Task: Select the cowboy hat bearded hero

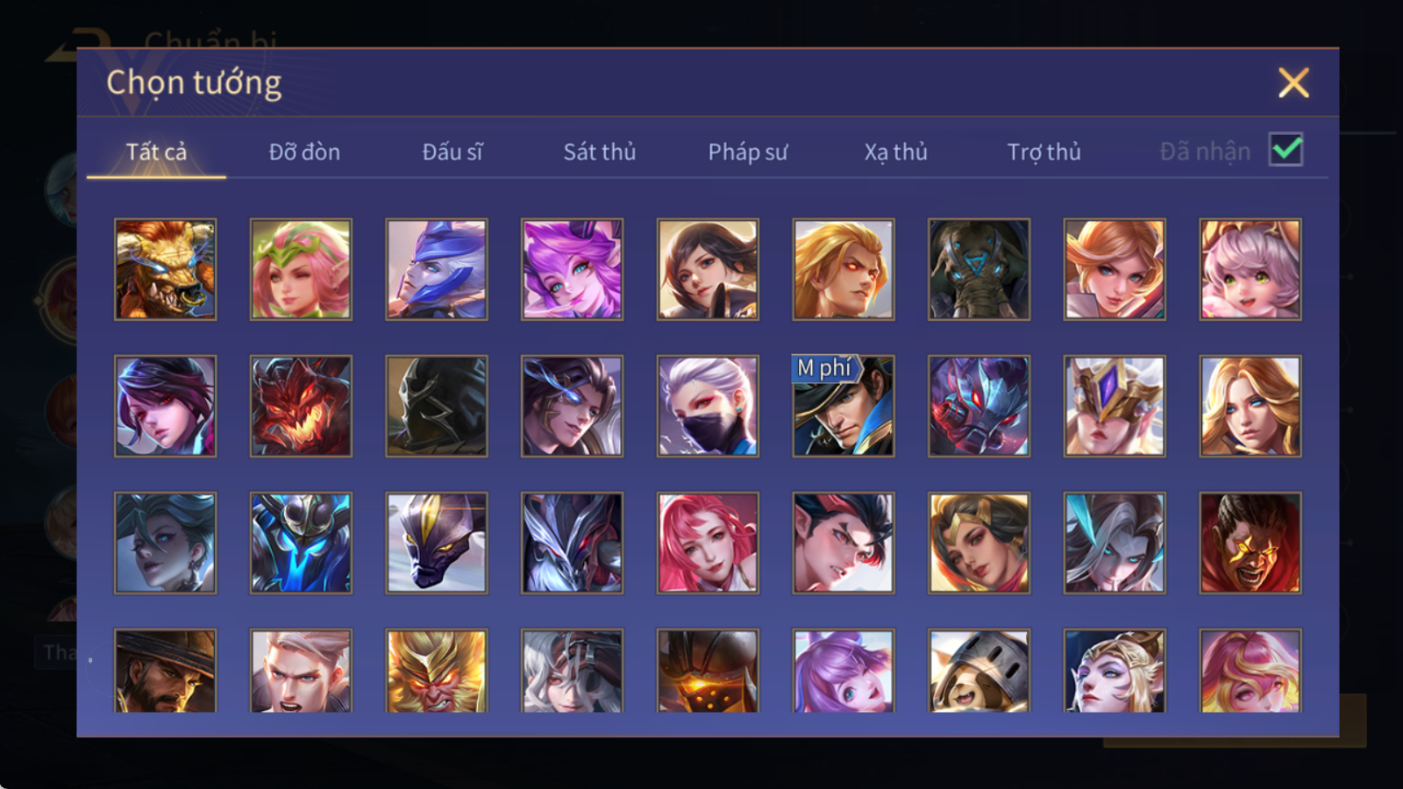Action: click(x=165, y=670)
